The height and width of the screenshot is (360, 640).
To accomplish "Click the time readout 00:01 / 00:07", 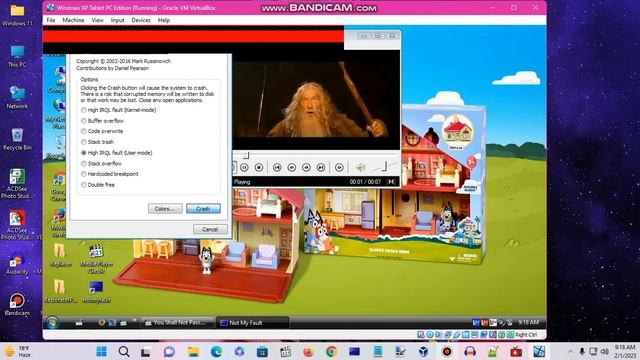I will coord(365,182).
